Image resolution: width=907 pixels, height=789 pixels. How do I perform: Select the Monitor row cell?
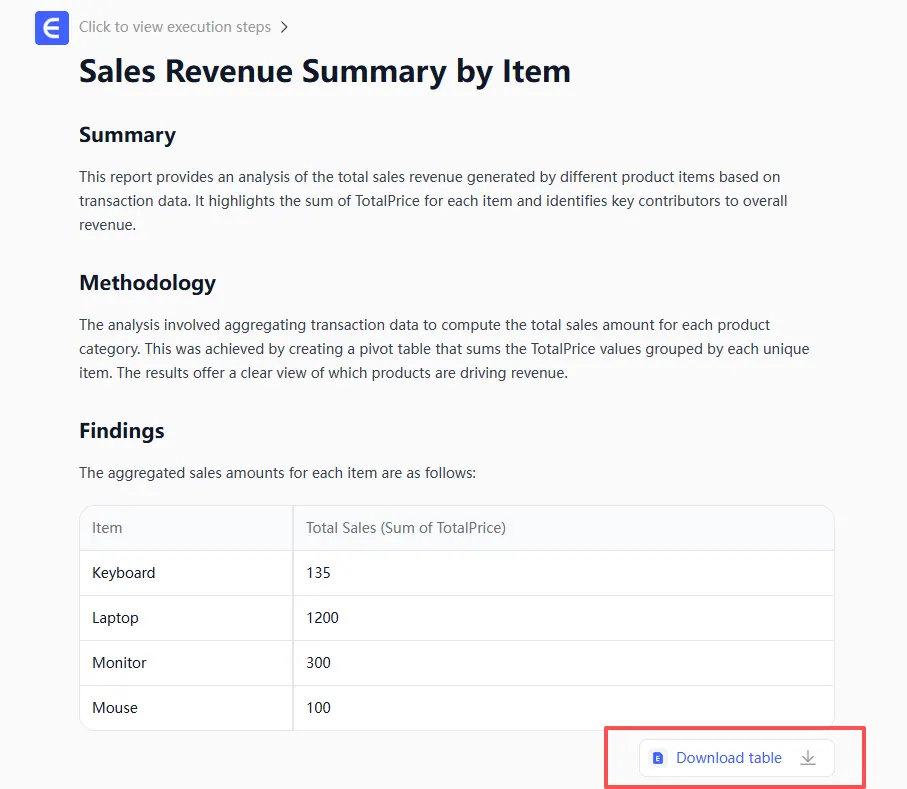tap(119, 663)
